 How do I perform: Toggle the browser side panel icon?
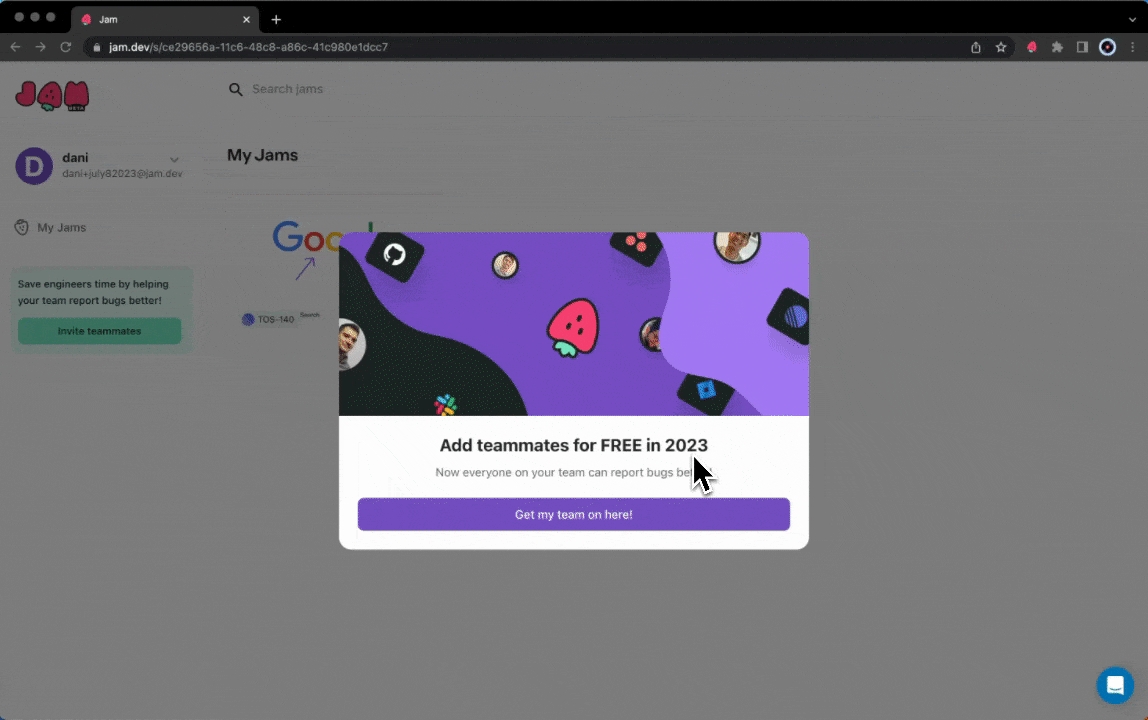tap(1082, 47)
